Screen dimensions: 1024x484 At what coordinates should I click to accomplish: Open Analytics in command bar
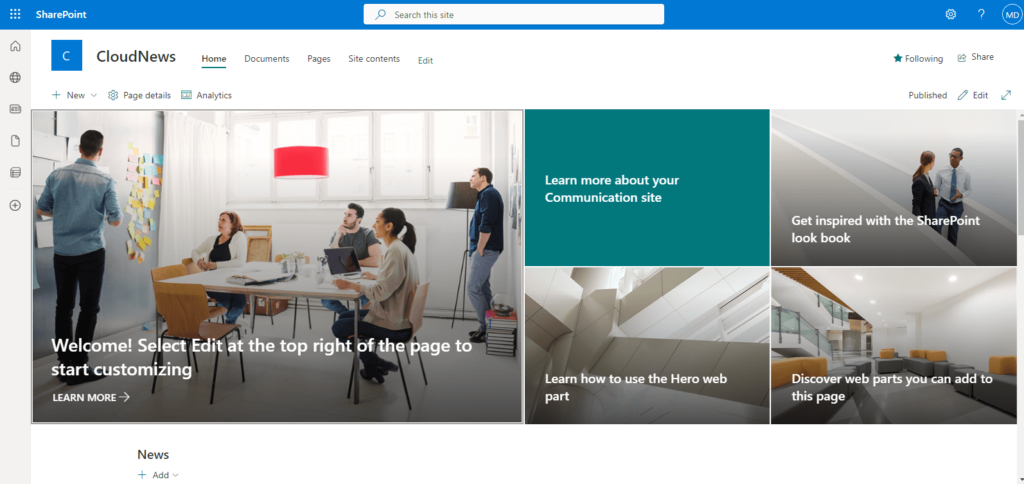click(x=206, y=95)
